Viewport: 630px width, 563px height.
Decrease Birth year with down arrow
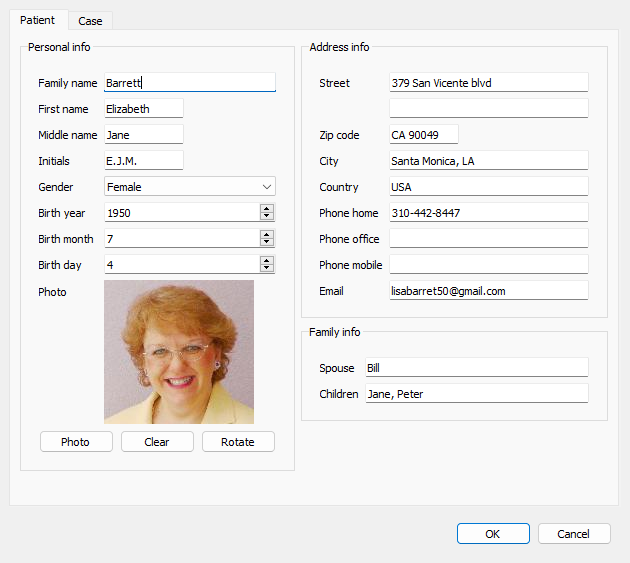tap(267, 217)
